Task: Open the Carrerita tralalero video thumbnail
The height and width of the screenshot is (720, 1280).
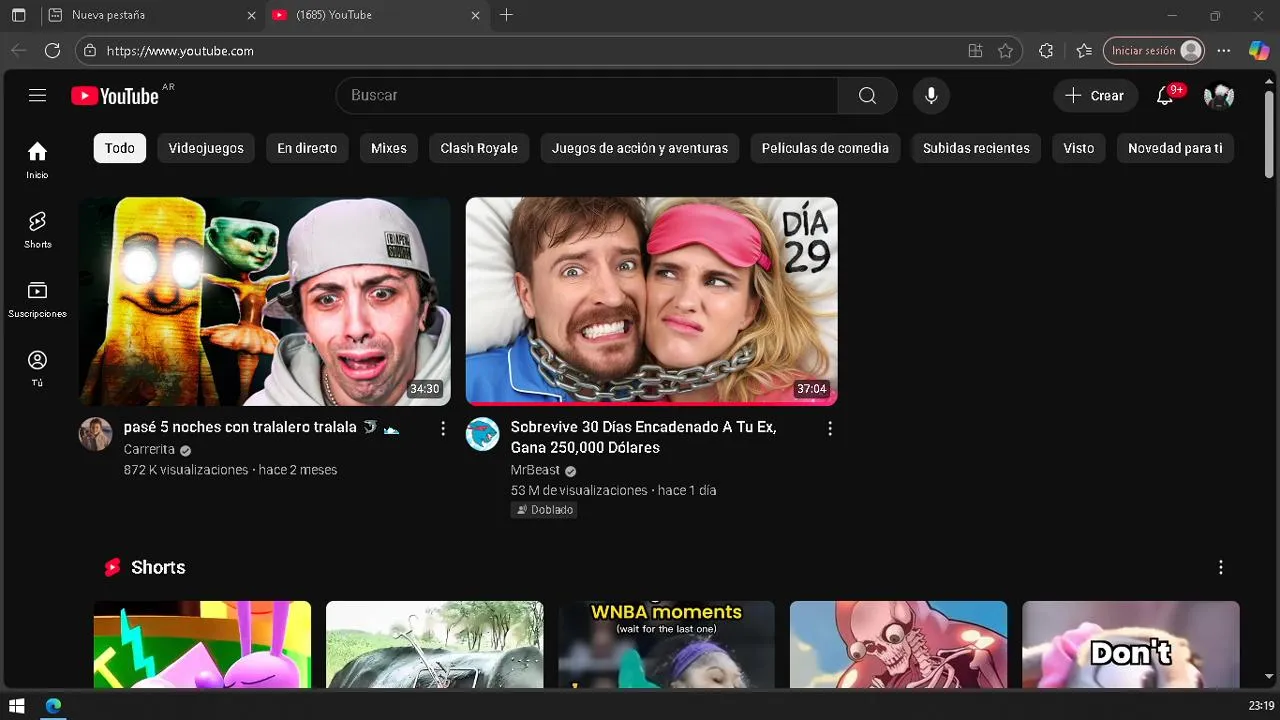Action: pyautogui.click(x=264, y=301)
